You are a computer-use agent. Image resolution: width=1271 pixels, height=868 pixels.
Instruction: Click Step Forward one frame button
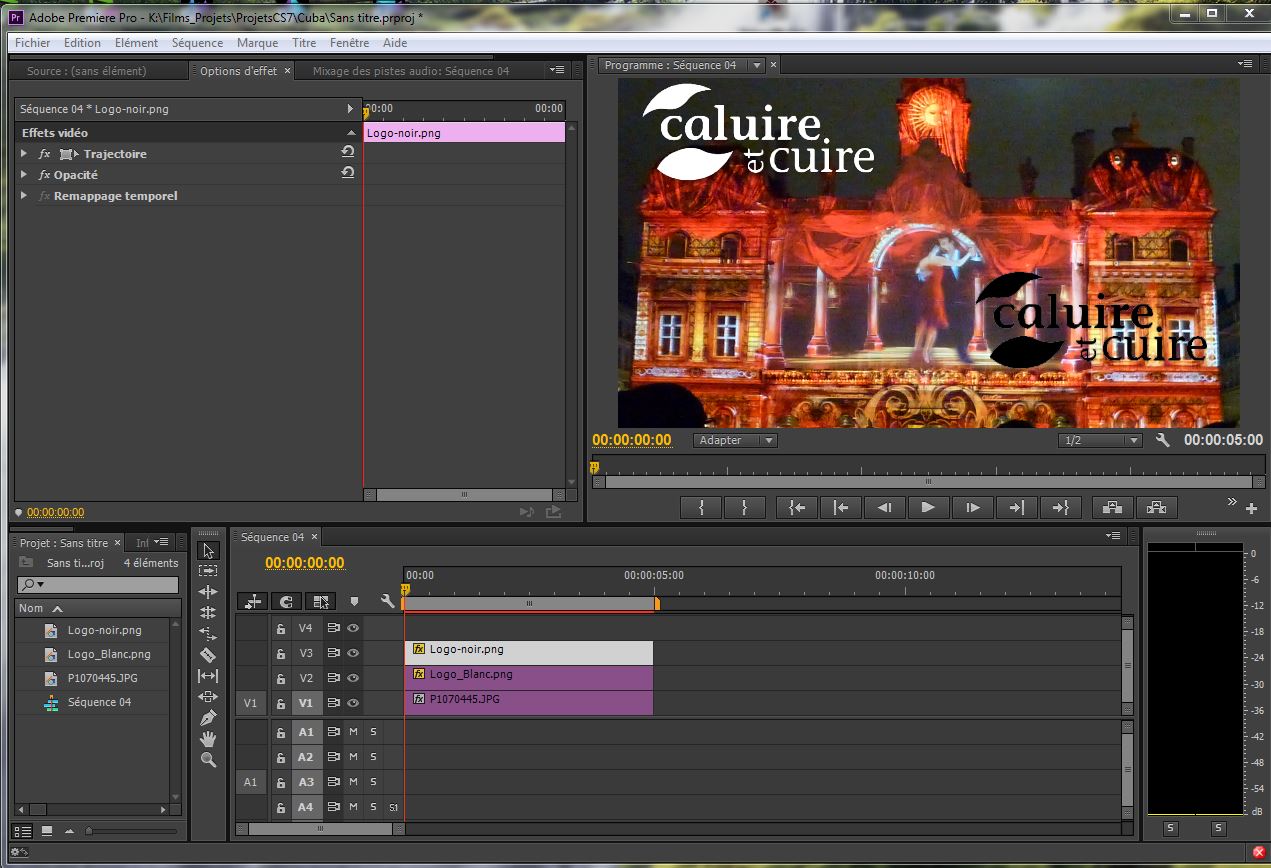point(972,507)
